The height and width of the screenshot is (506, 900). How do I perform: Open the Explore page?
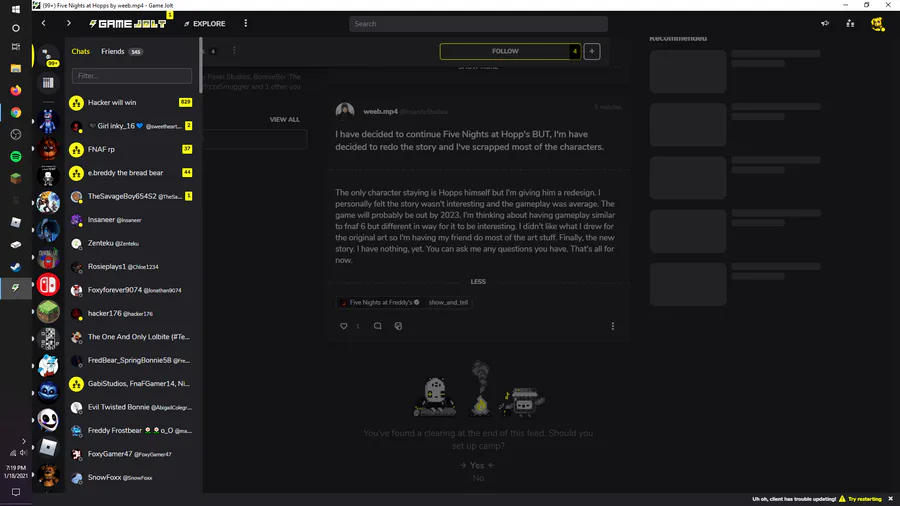205,24
